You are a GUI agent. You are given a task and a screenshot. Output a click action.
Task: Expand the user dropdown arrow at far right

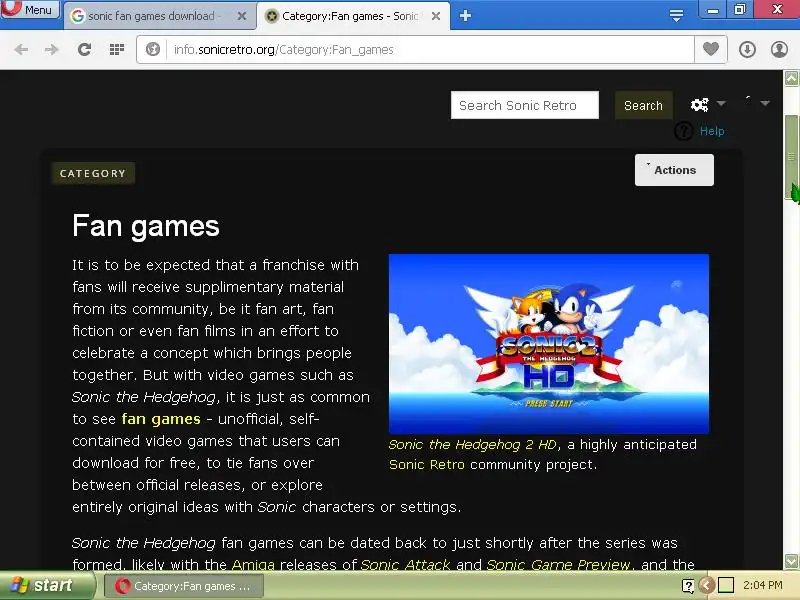[765, 104]
